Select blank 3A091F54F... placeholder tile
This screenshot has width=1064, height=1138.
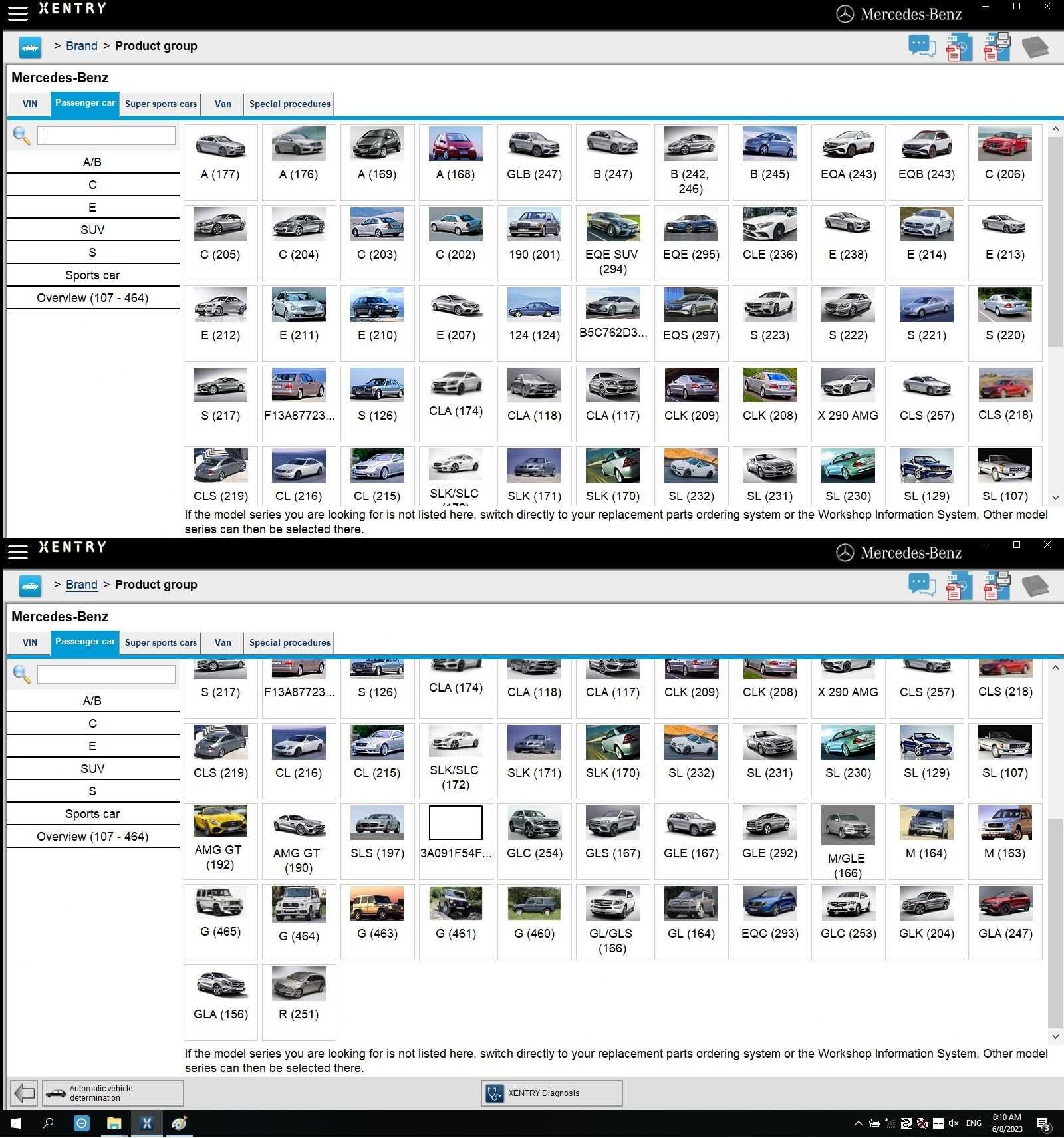point(456,841)
